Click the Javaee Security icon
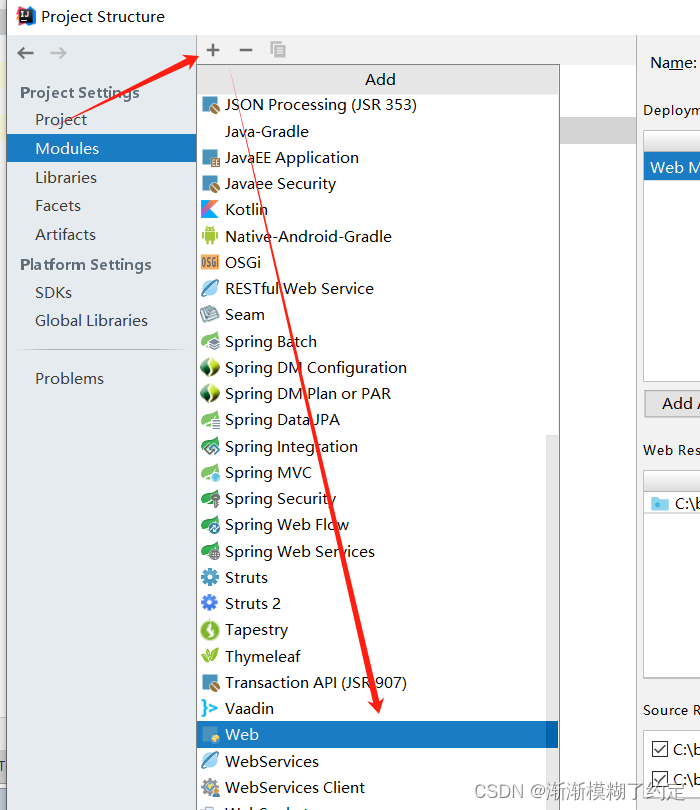 tap(211, 183)
